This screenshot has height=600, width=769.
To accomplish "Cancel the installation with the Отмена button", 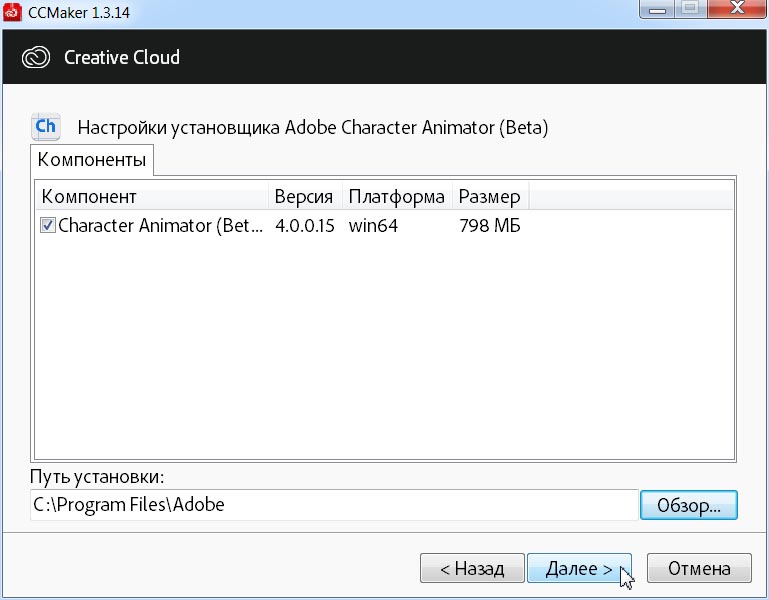I will (x=699, y=569).
